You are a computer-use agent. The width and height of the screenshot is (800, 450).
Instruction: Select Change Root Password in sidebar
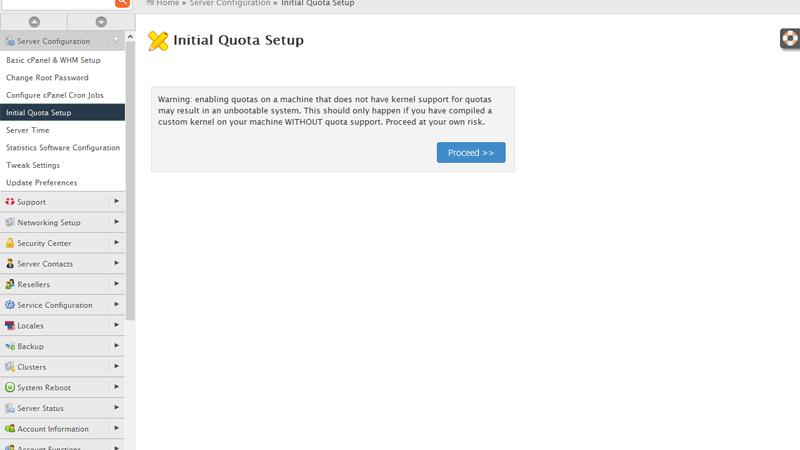(x=47, y=77)
